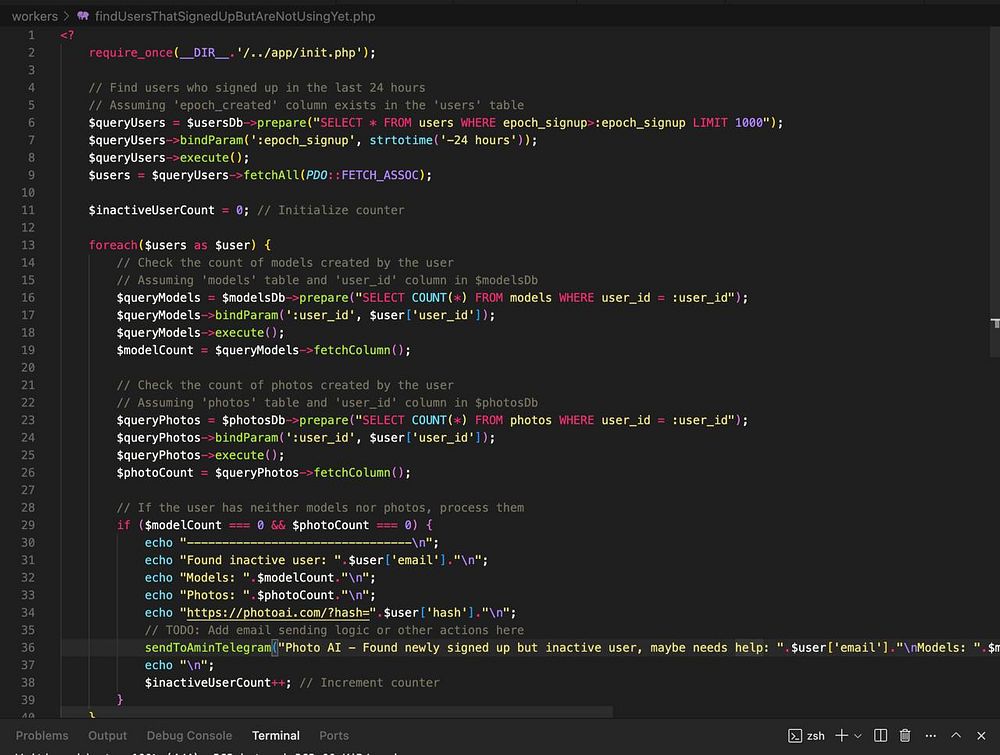The height and width of the screenshot is (755, 1000).
Task: Click the zsh terminal shell icon
Action: click(x=795, y=736)
